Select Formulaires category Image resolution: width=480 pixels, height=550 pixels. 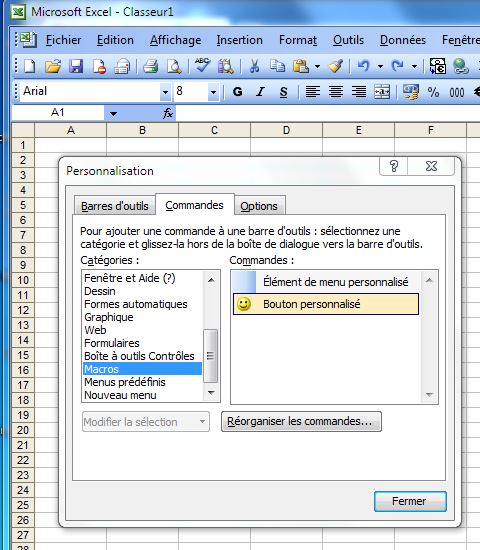coord(142,343)
